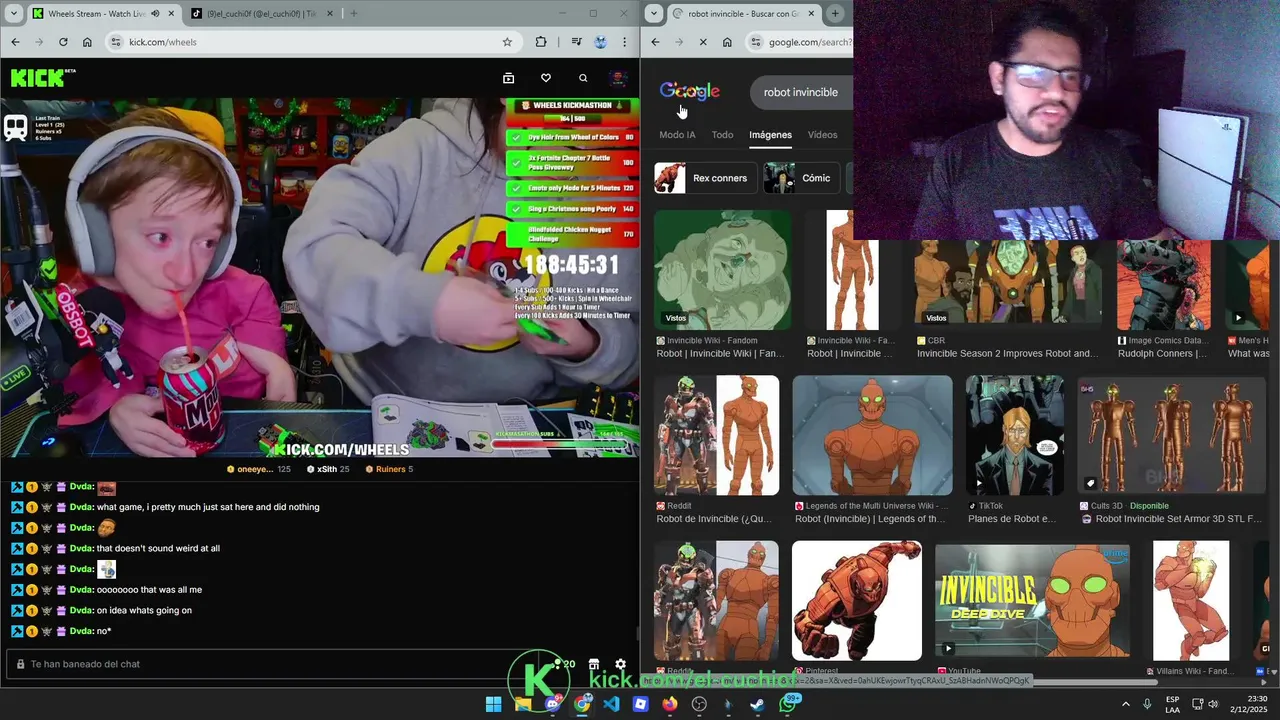Viewport: 1280px width, 720px height.
Task: Open the Kick profile avatar menu
Action: pyautogui.click(x=619, y=78)
